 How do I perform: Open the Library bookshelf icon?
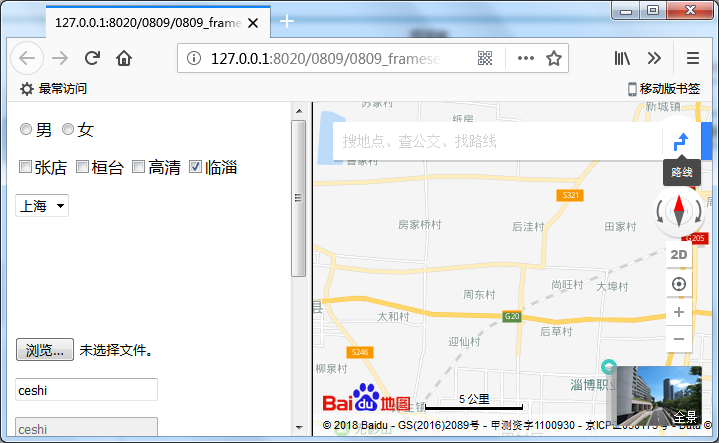pyautogui.click(x=622, y=58)
